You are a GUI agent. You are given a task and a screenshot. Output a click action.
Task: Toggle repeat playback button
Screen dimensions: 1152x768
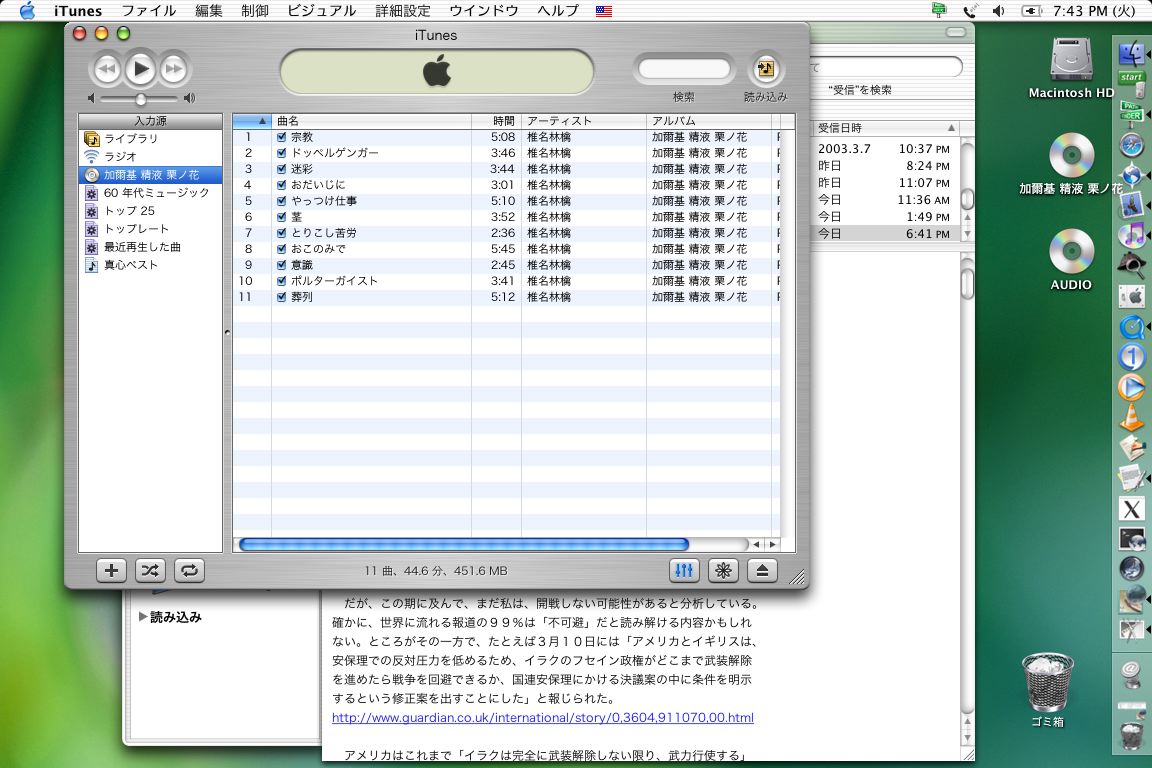coord(189,570)
